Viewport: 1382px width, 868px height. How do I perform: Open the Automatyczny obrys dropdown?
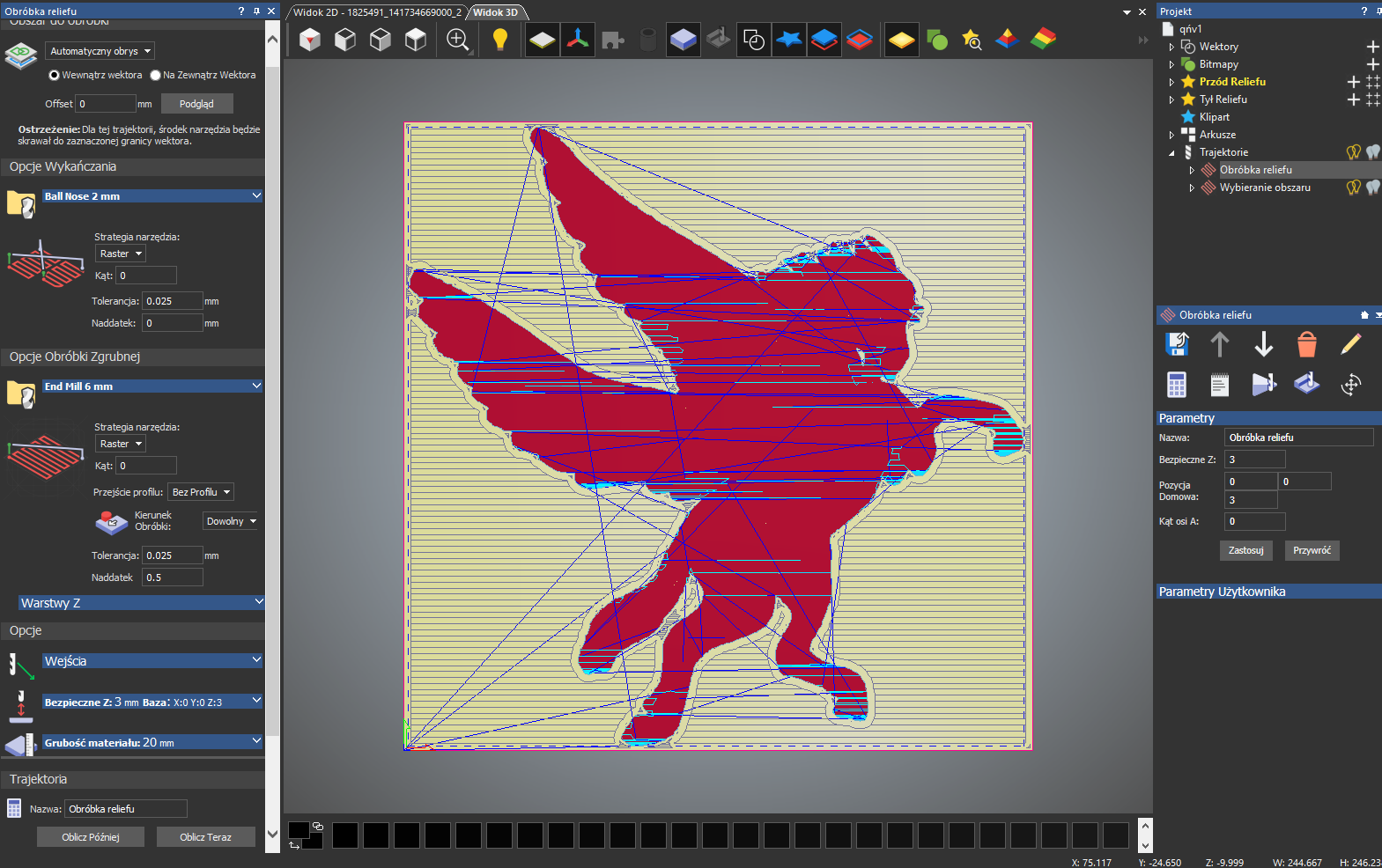point(100,51)
